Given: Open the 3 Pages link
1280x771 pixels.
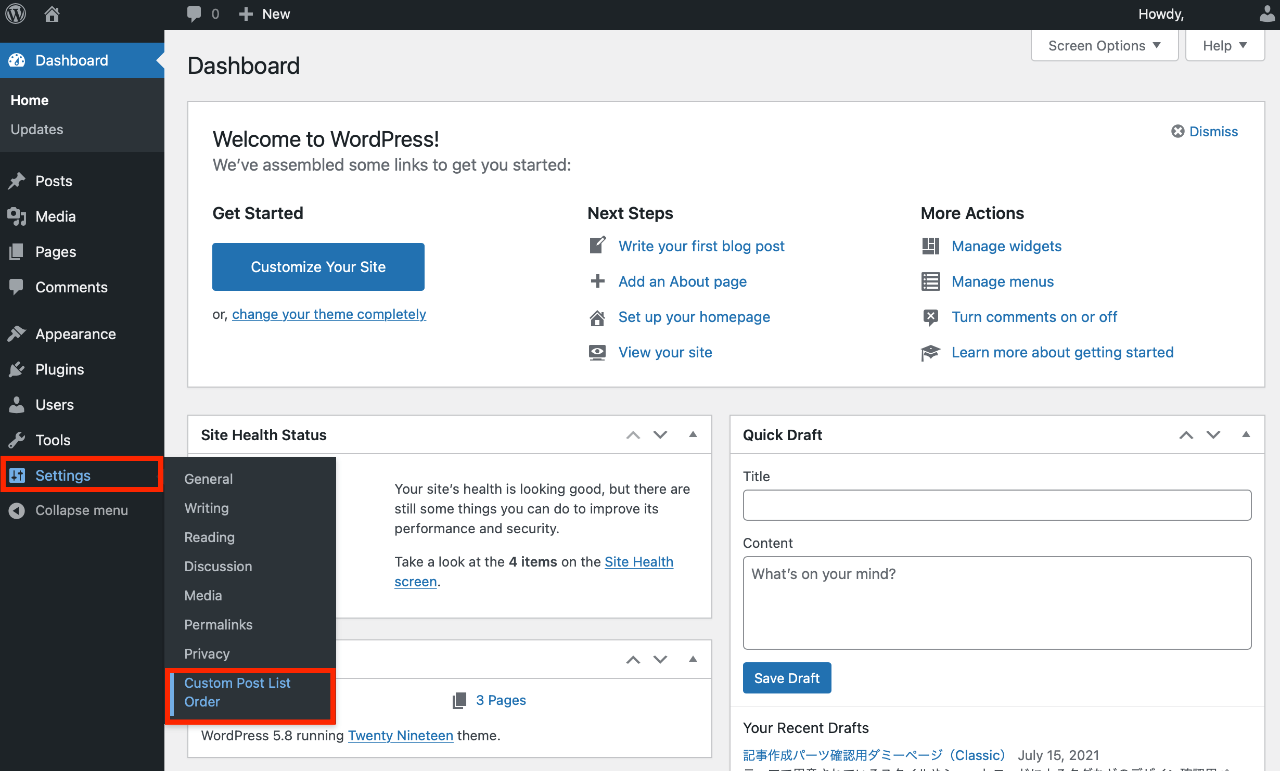Looking at the screenshot, I should [x=501, y=700].
